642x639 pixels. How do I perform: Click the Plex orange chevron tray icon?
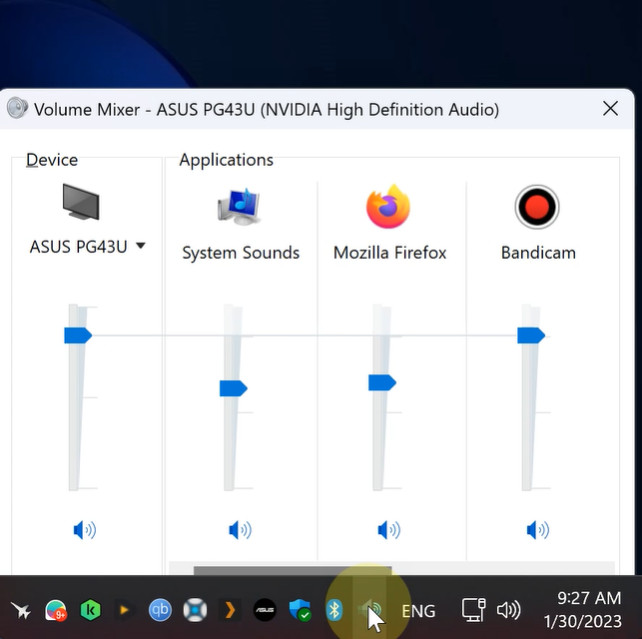tap(230, 610)
